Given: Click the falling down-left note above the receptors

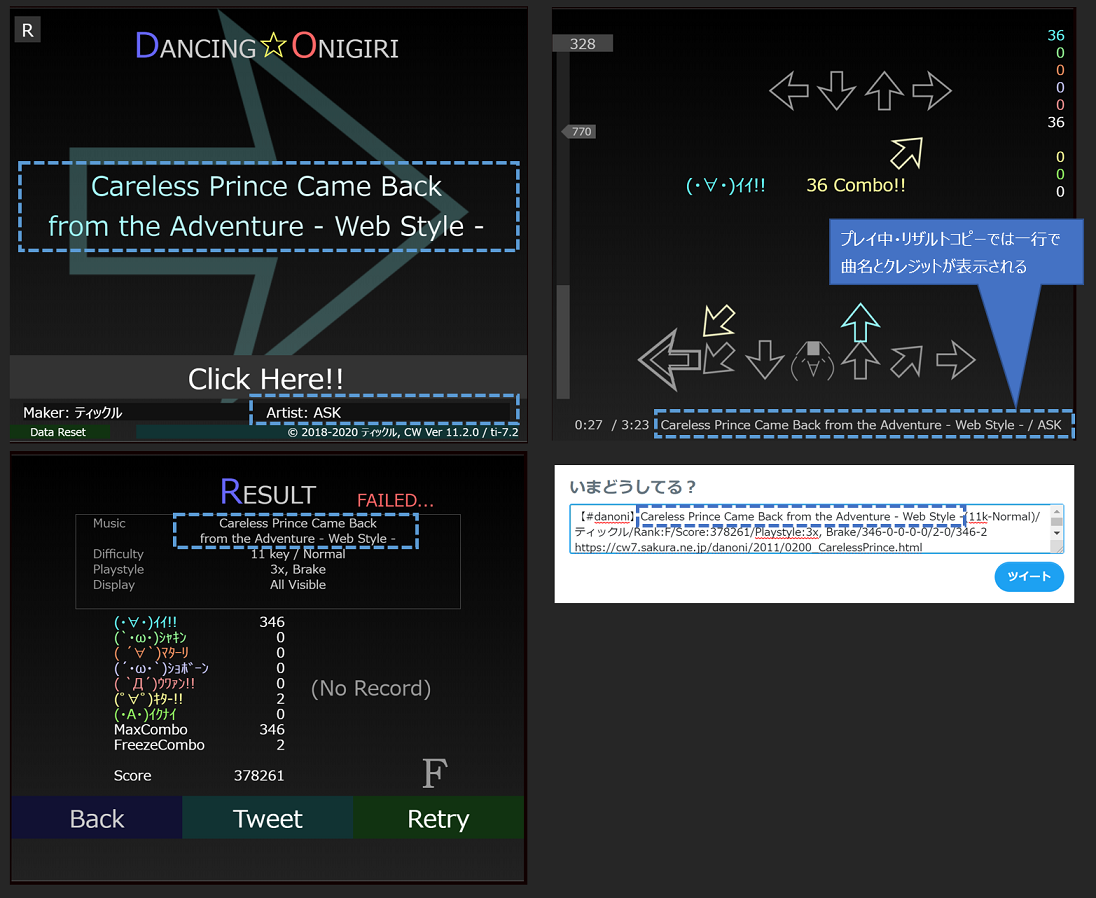Looking at the screenshot, I should pos(719,321).
